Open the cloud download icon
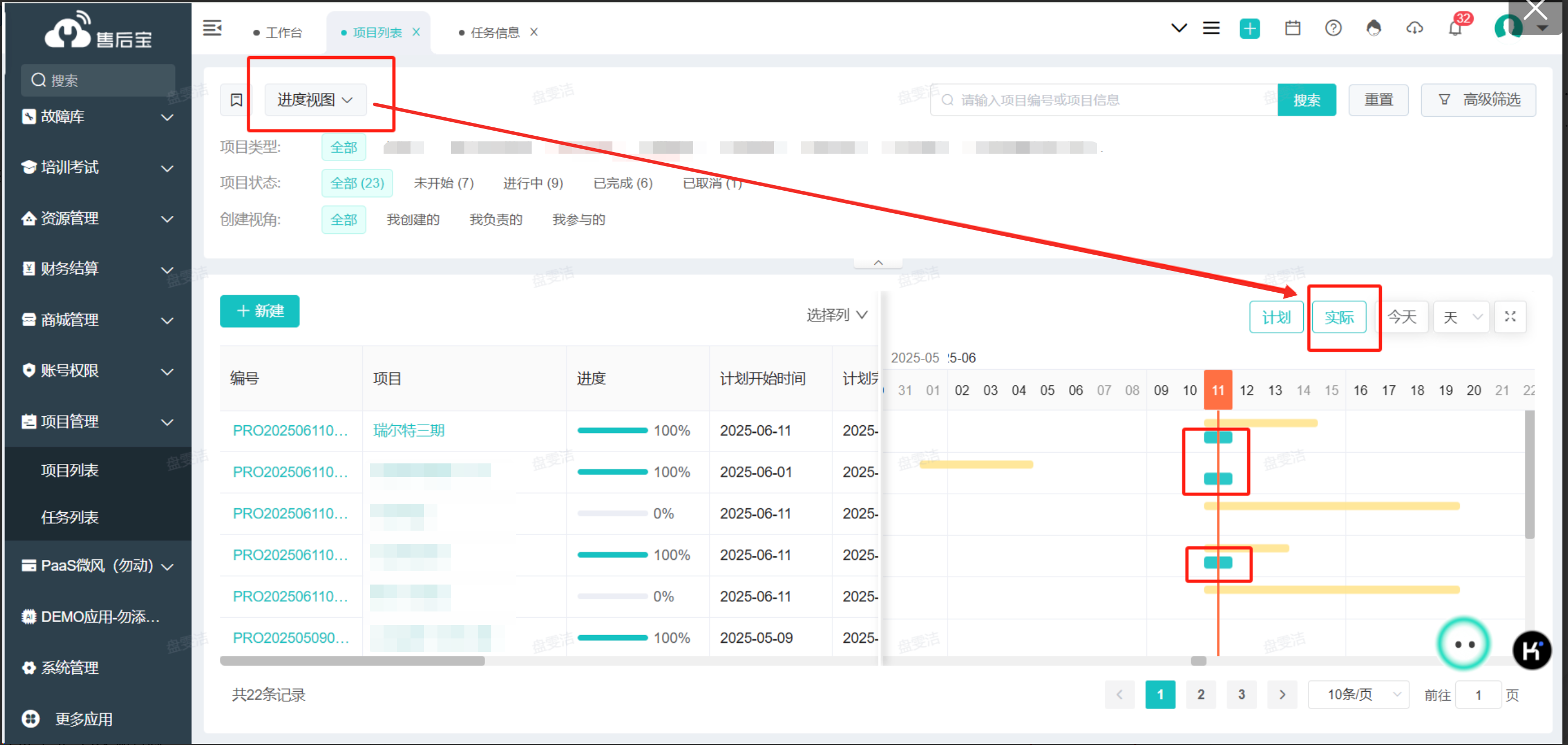Viewport: 1568px width, 745px height. tap(1414, 28)
